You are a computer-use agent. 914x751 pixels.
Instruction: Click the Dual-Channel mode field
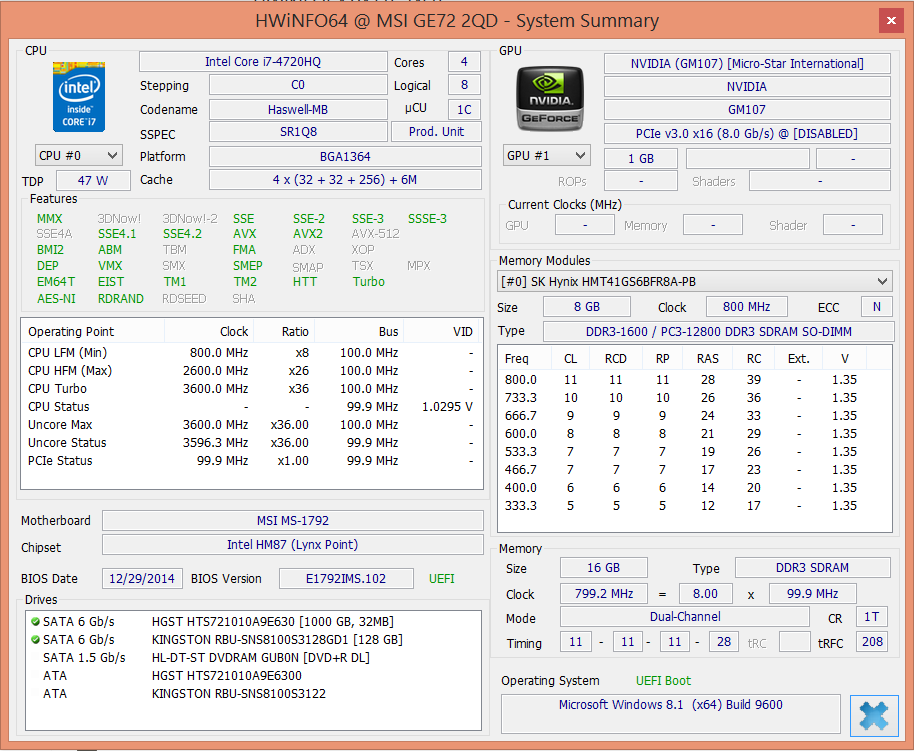pyautogui.click(x=685, y=617)
